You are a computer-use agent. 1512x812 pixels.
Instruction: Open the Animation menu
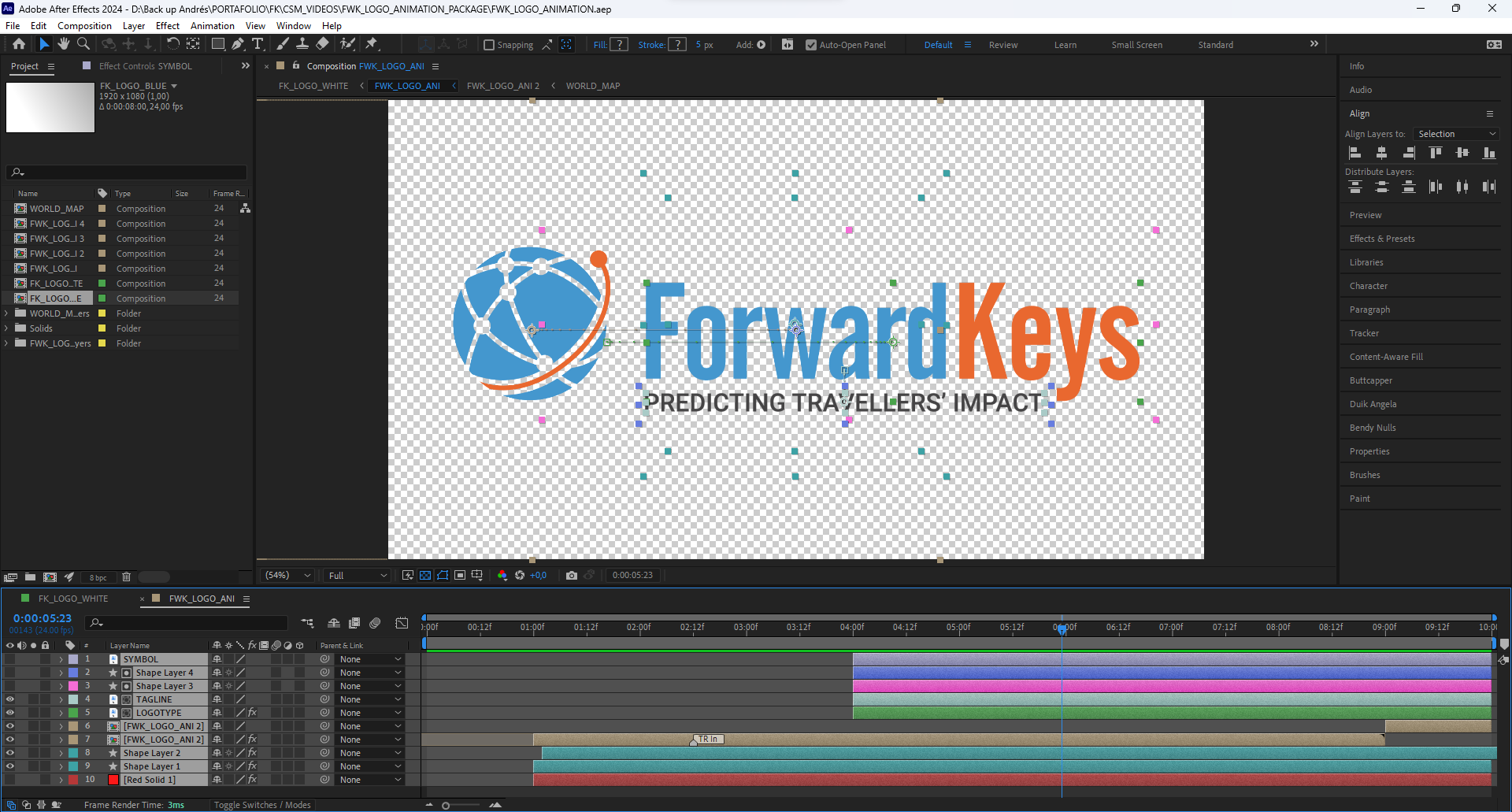coord(213,26)
